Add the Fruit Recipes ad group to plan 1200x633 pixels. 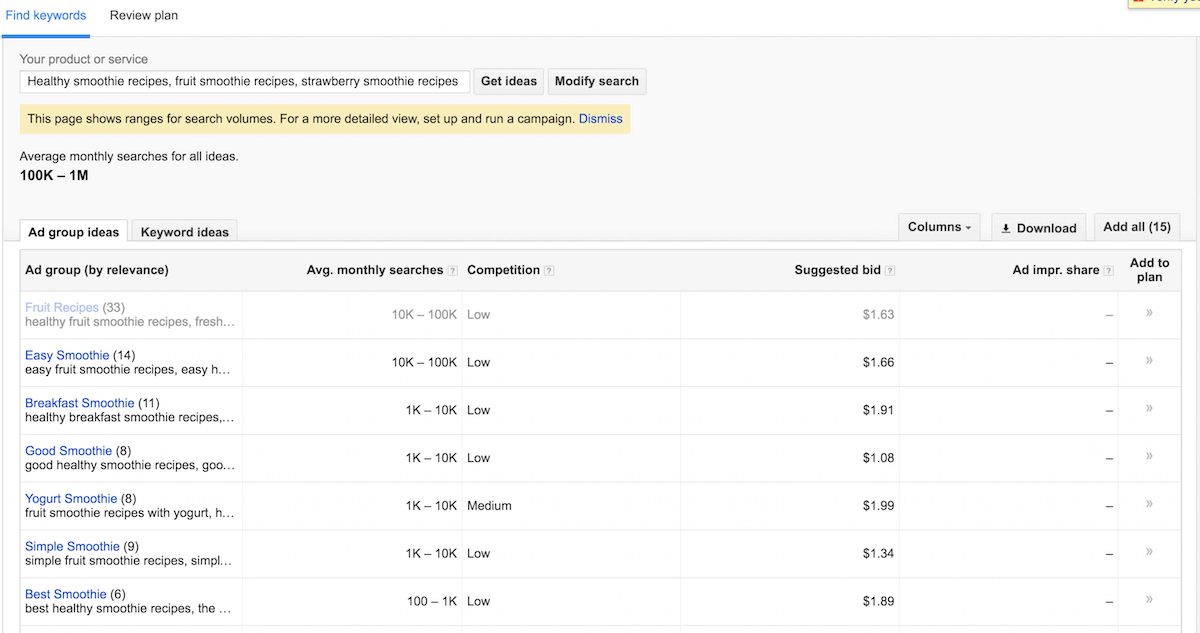point(1148,314)
